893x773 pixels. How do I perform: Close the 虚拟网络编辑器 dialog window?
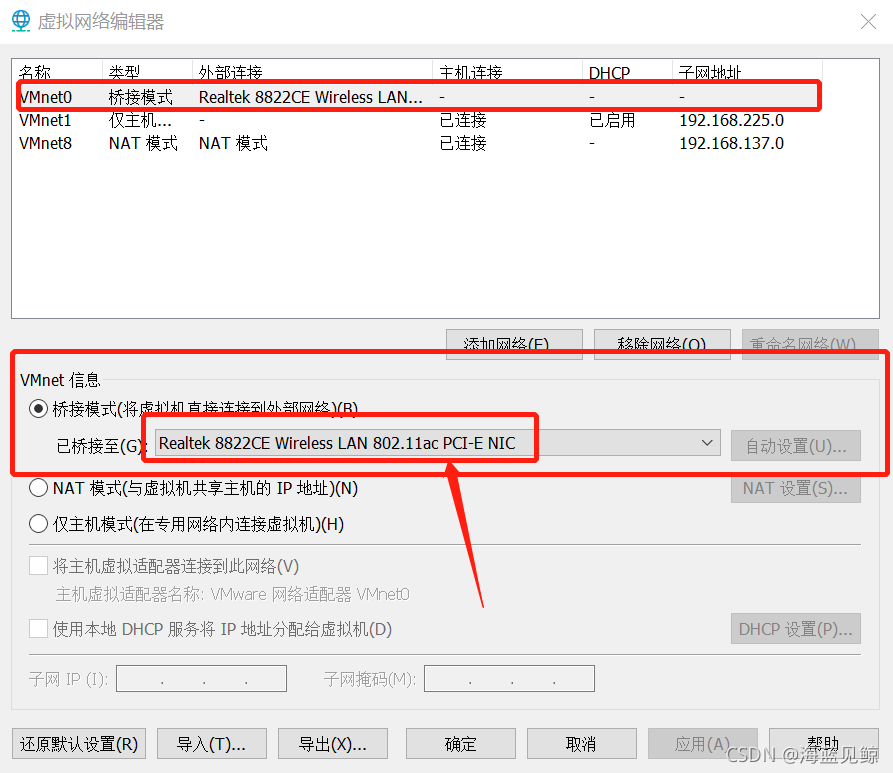[868, 22]
